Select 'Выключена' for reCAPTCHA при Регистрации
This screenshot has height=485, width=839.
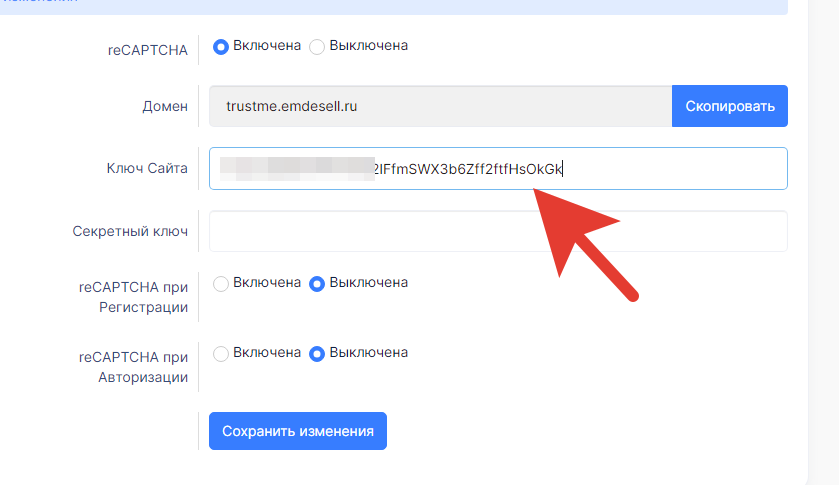coord(318,283)
